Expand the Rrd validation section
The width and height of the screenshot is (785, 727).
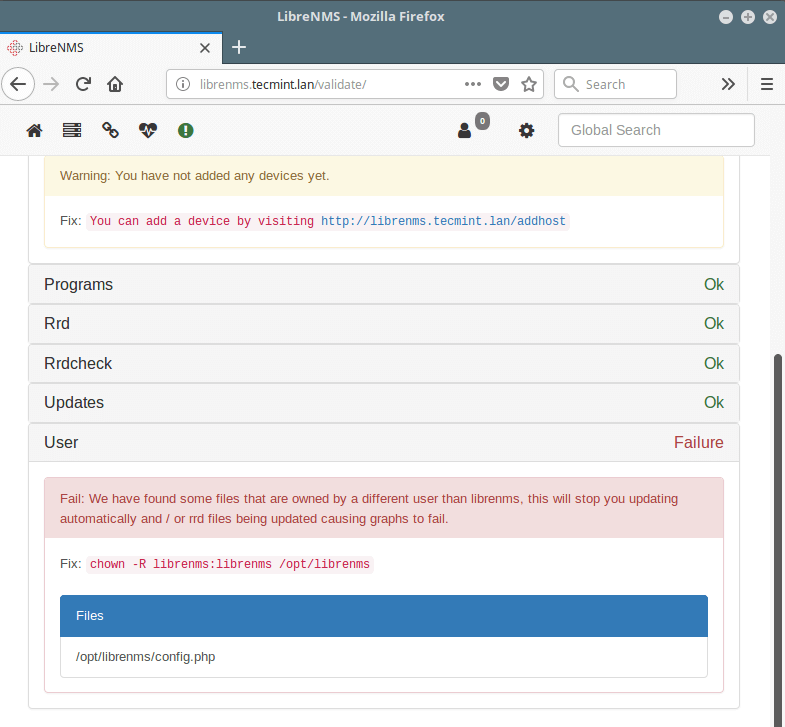pyautogui.click(x=384, y=323)
